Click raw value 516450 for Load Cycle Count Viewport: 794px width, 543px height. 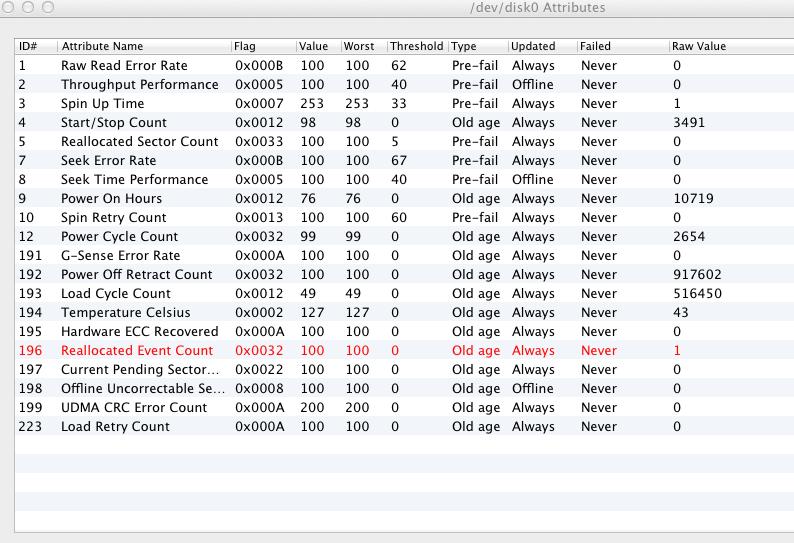[x=697, y=294]
